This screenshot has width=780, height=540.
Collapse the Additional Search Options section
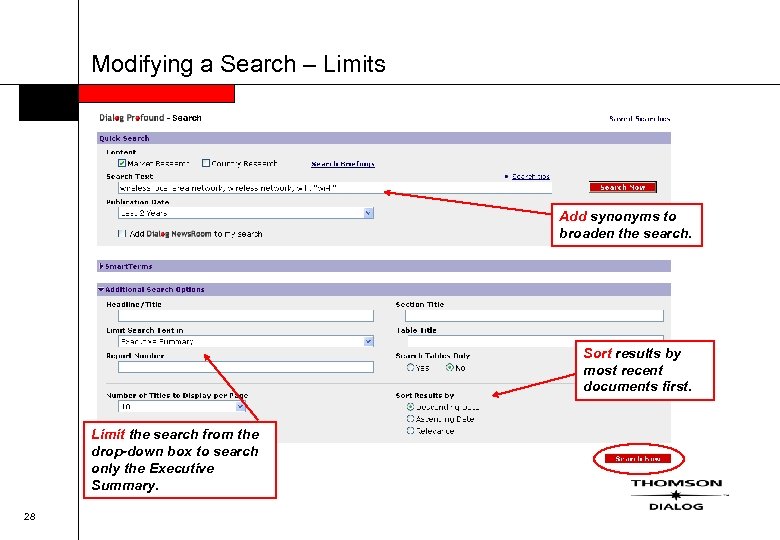pyautogui.click(x=101, y=289)
